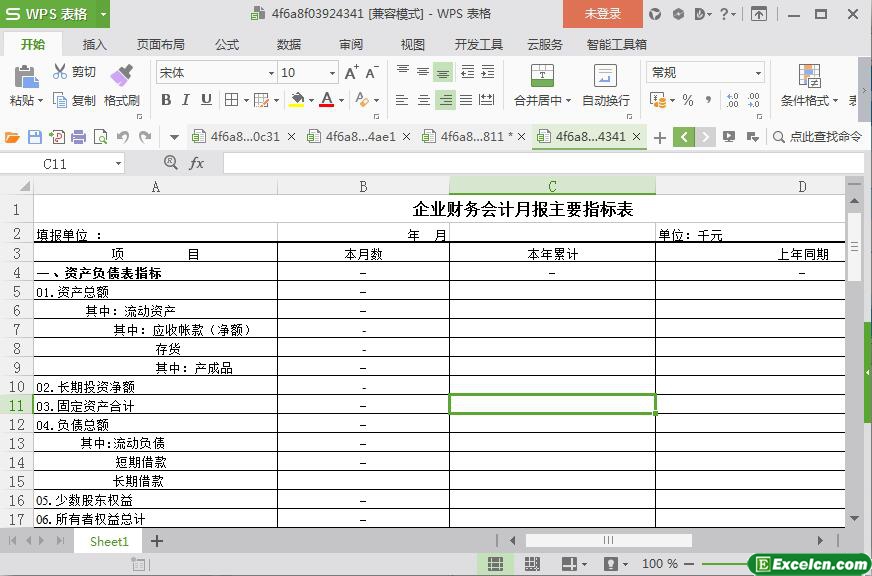Screen dimensions: 872x576
Task: Click the insert function fx icon
Action: pos(196,163)
